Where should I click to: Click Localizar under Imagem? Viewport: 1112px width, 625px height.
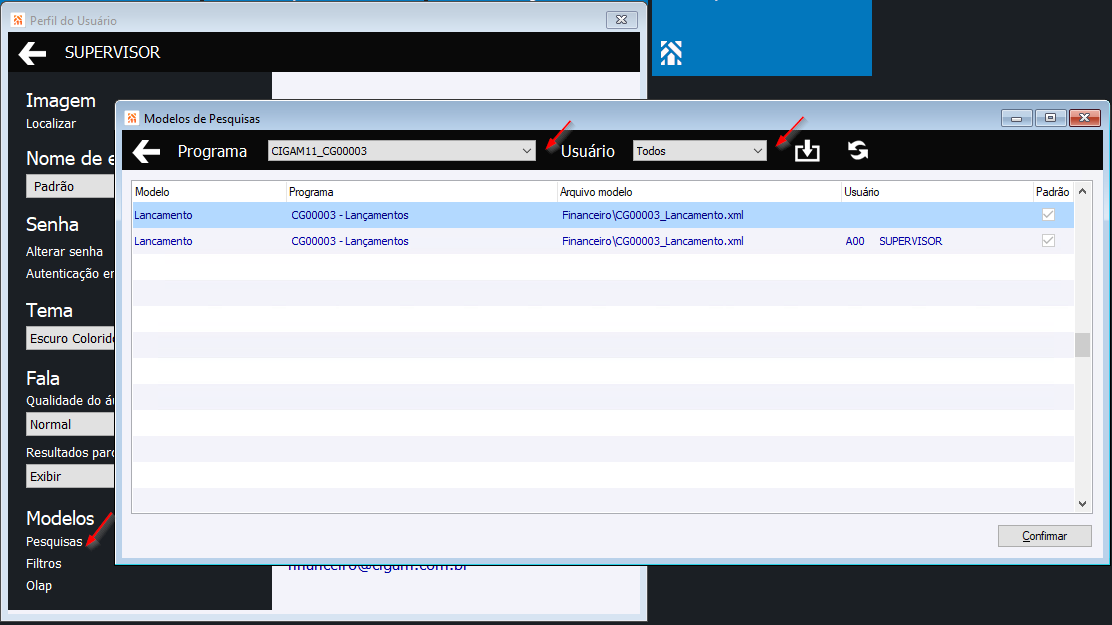pyautogui.click(x=50, y=123)
